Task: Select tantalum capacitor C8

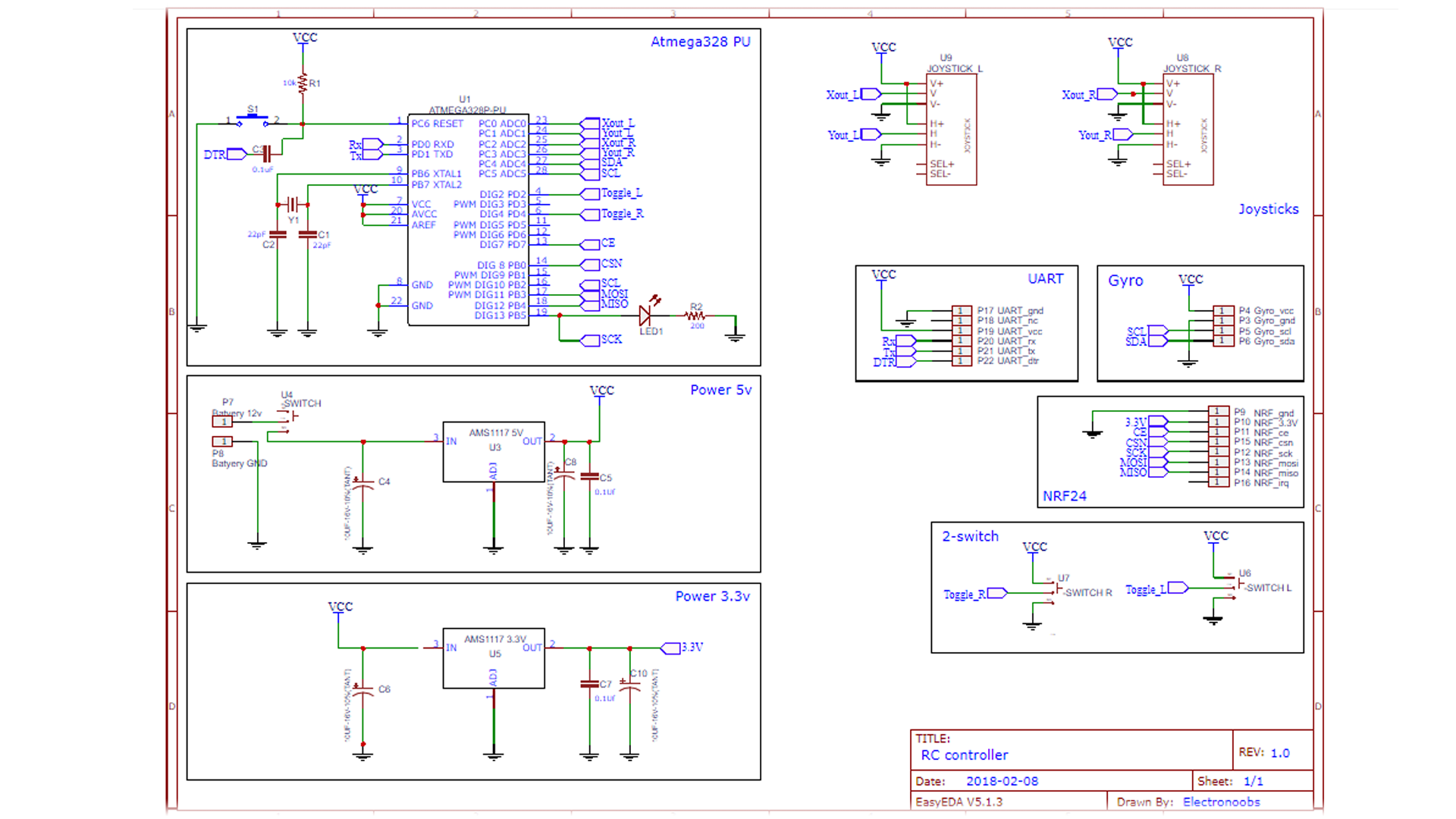Action: pyautogui.click(x=564, y=474)
